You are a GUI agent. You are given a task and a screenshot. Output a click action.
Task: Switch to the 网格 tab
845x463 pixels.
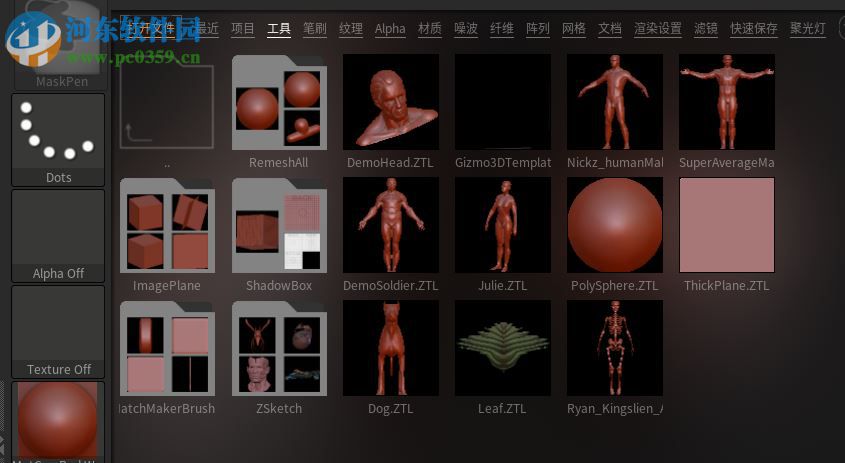coord(574,28)
